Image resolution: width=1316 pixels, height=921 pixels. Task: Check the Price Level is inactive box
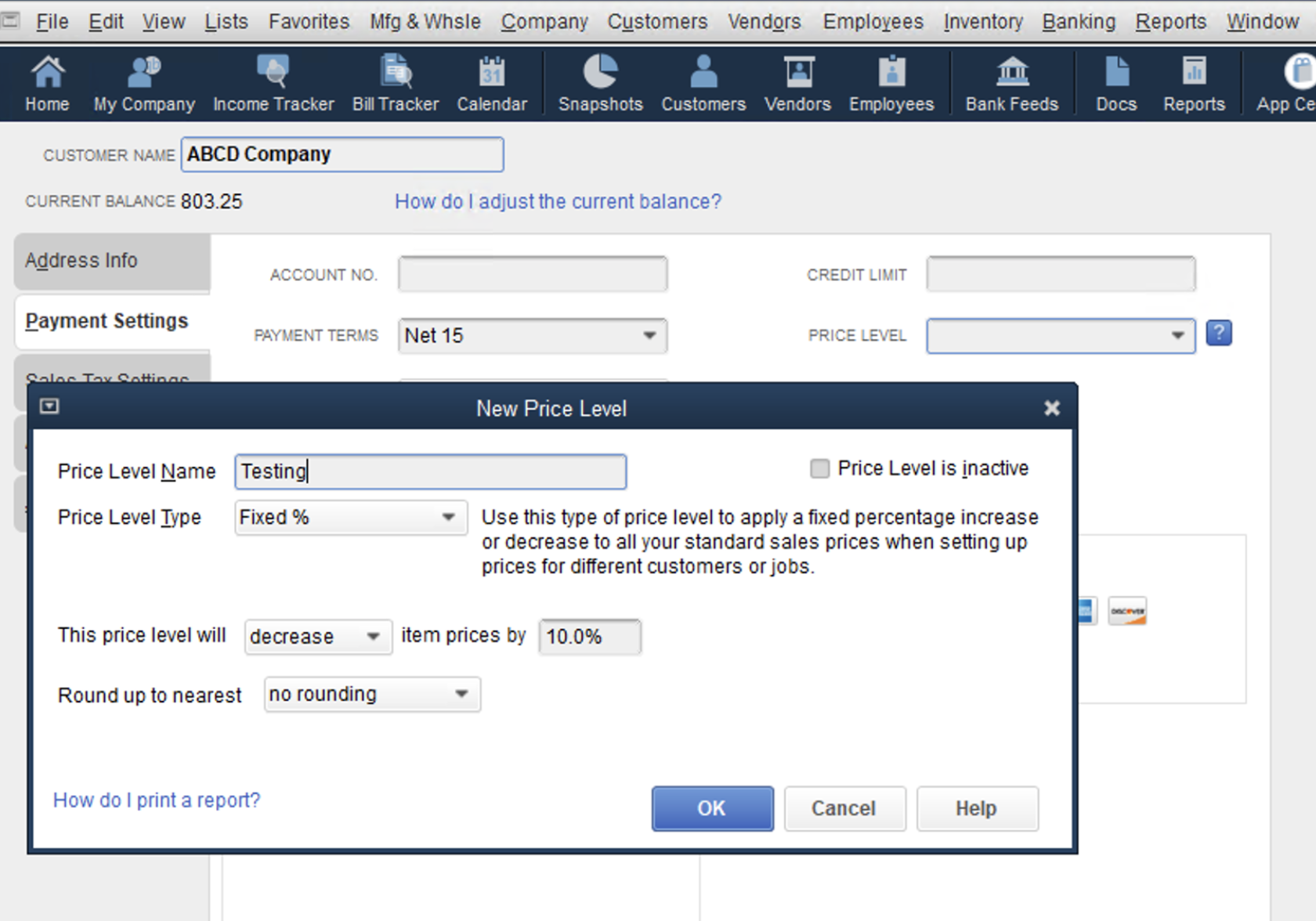(819, 469)
